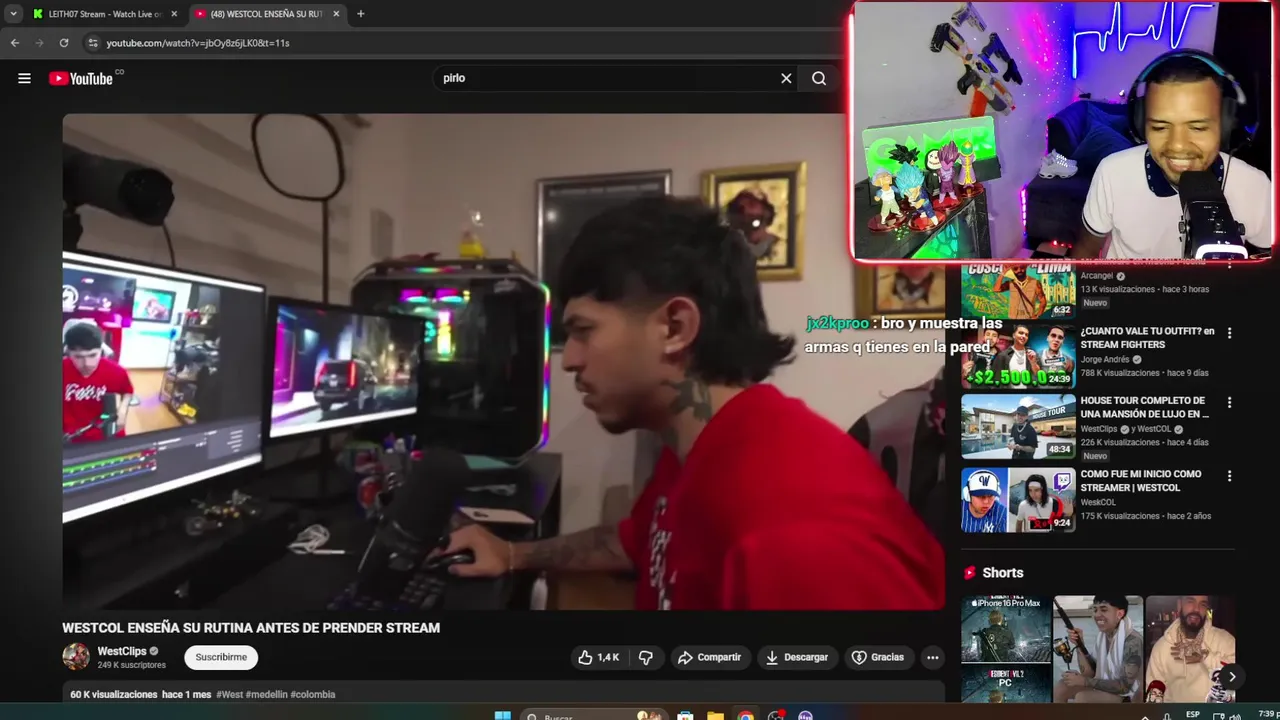Click the #colombia hashtag

313,694
